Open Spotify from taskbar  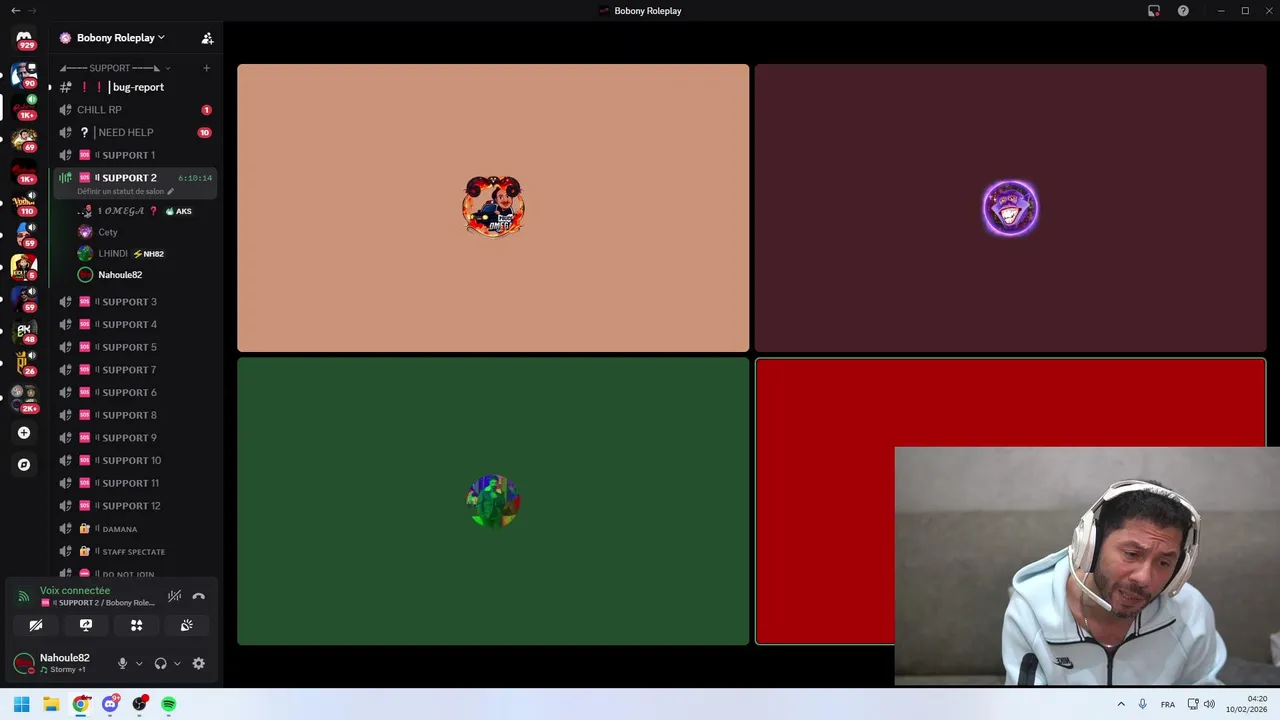click(x=169, y=704)
